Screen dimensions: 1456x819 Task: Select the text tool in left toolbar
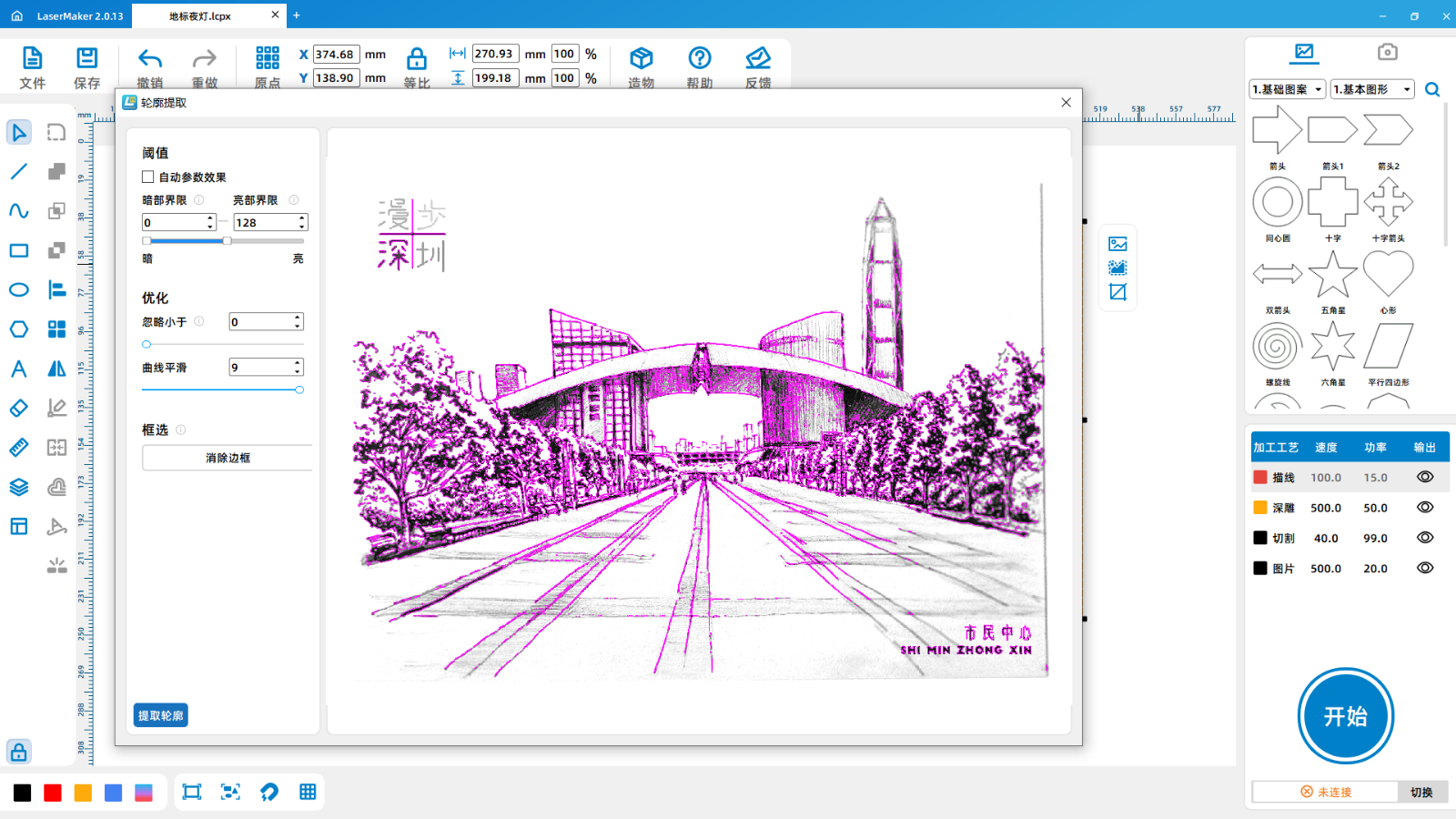19,369
